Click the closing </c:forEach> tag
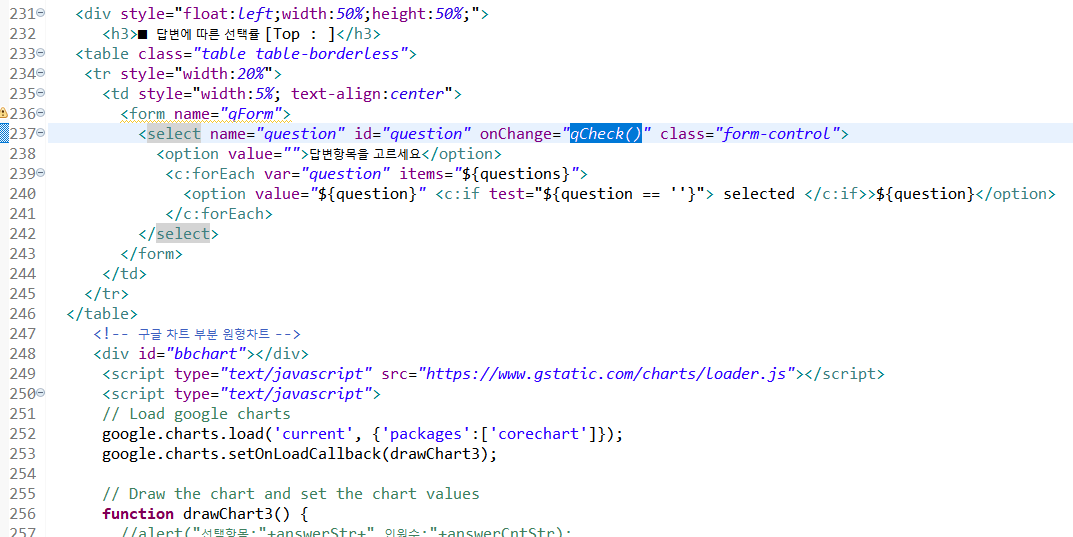This screenshot has height=537, width=1073. pyautogui.click(x=219, y=214)
